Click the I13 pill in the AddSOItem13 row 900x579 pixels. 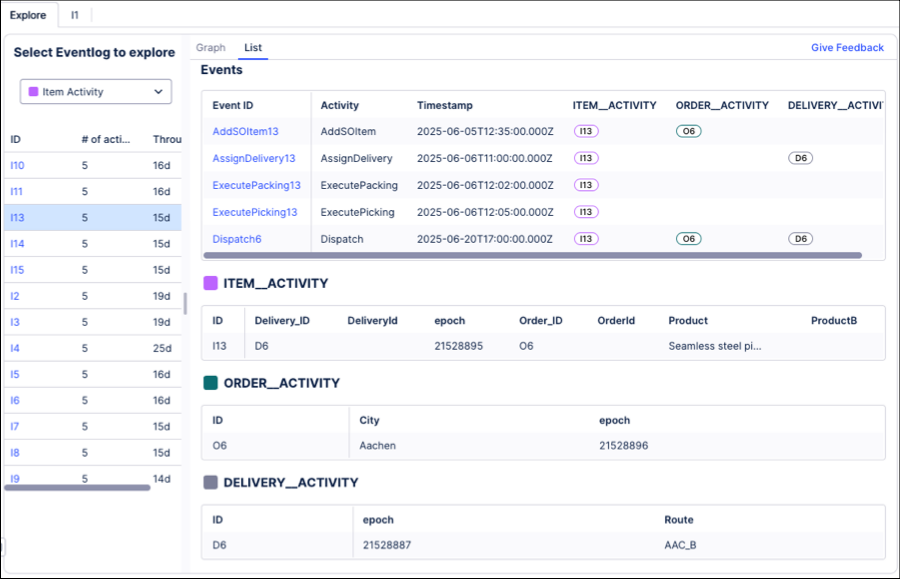tap(585, 131)
